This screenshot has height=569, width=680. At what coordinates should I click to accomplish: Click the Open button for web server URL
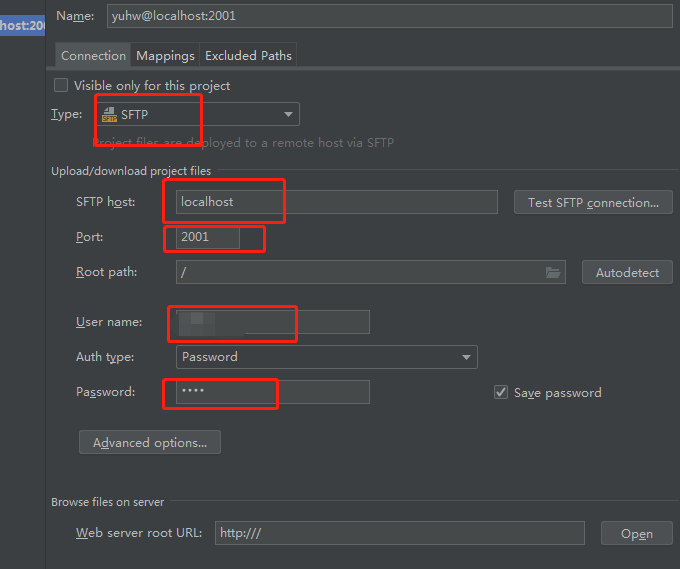[636, 534]
